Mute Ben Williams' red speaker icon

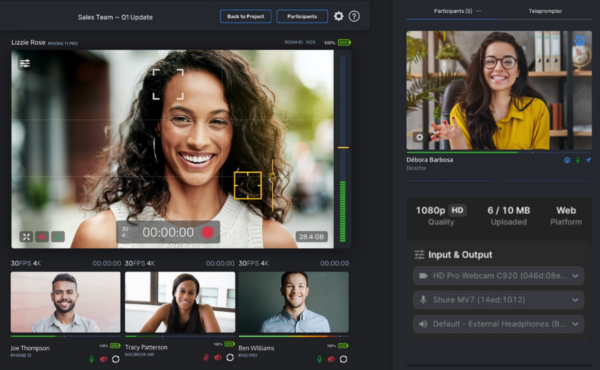(331, 359)
